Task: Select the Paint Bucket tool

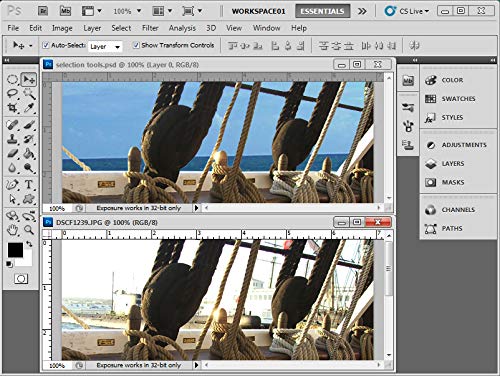Action: click(x=29, y=153)
